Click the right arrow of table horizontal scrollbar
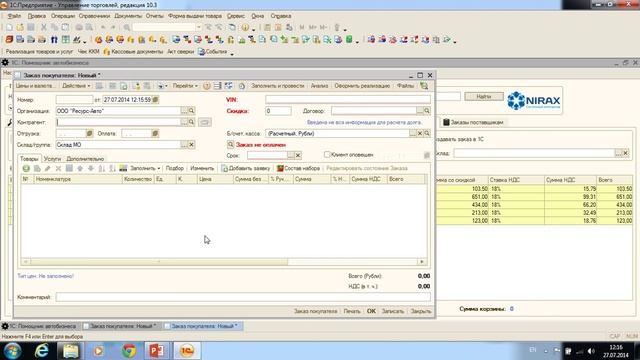 422,262
